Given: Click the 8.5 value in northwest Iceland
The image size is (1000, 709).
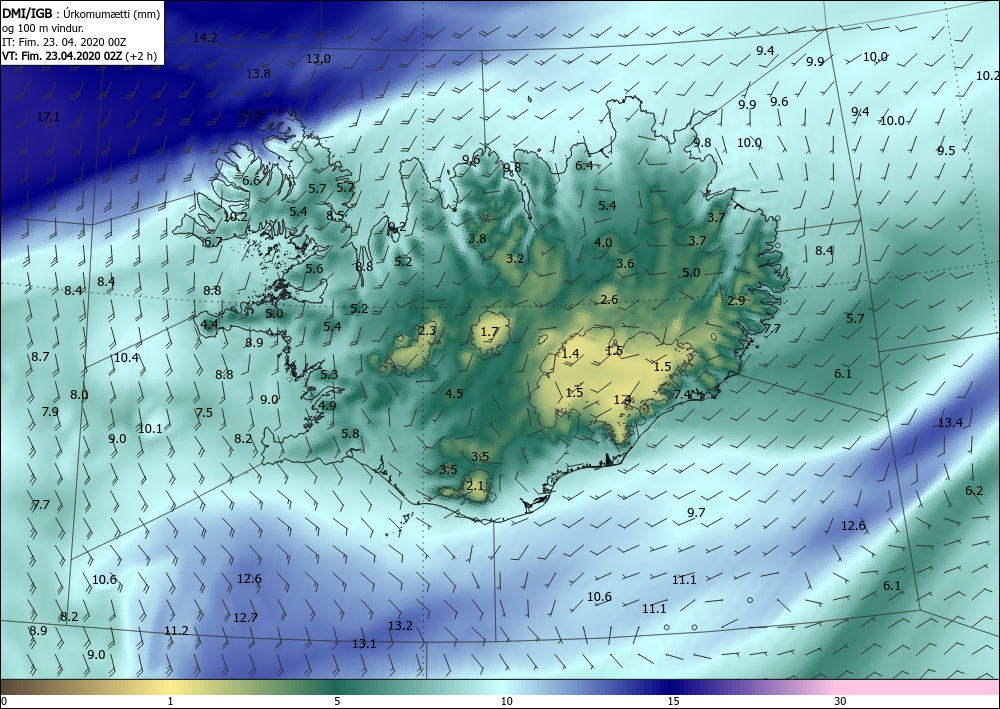Looking at the screenshot, I should click(x=335, y=216).
